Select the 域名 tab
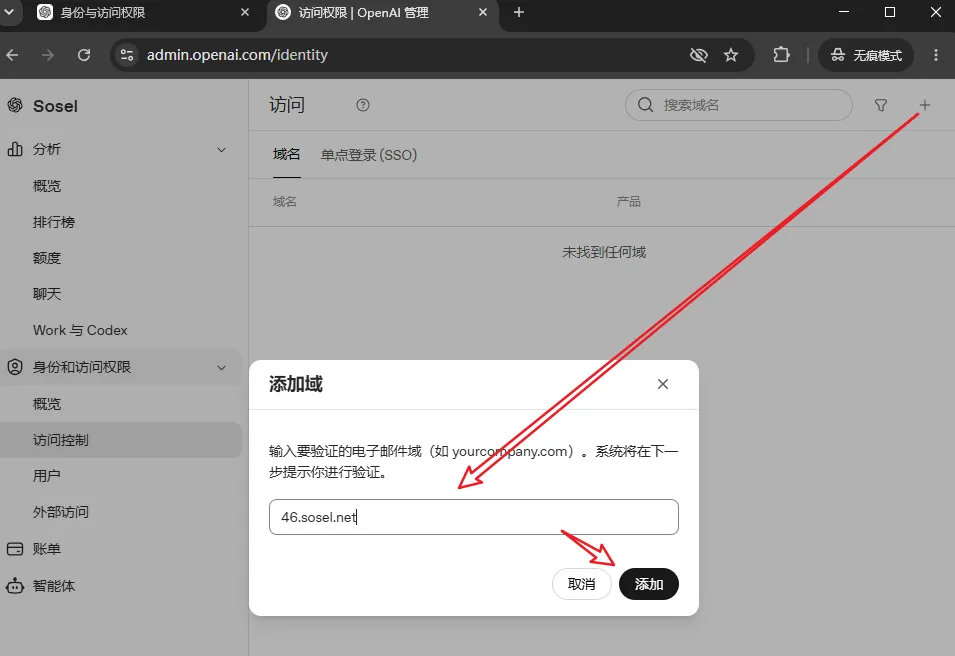This screenshot has width=955, height=656. coord(286,155)
